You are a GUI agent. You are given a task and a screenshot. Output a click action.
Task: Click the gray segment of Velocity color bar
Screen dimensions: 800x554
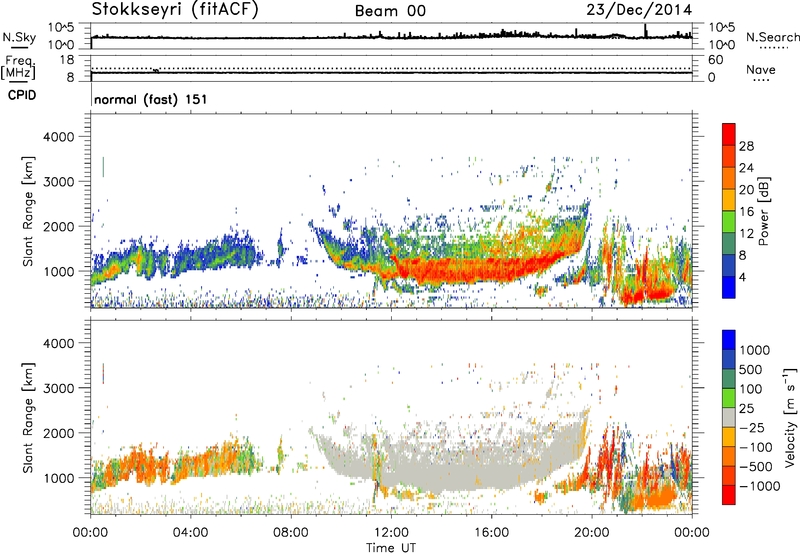729,418
